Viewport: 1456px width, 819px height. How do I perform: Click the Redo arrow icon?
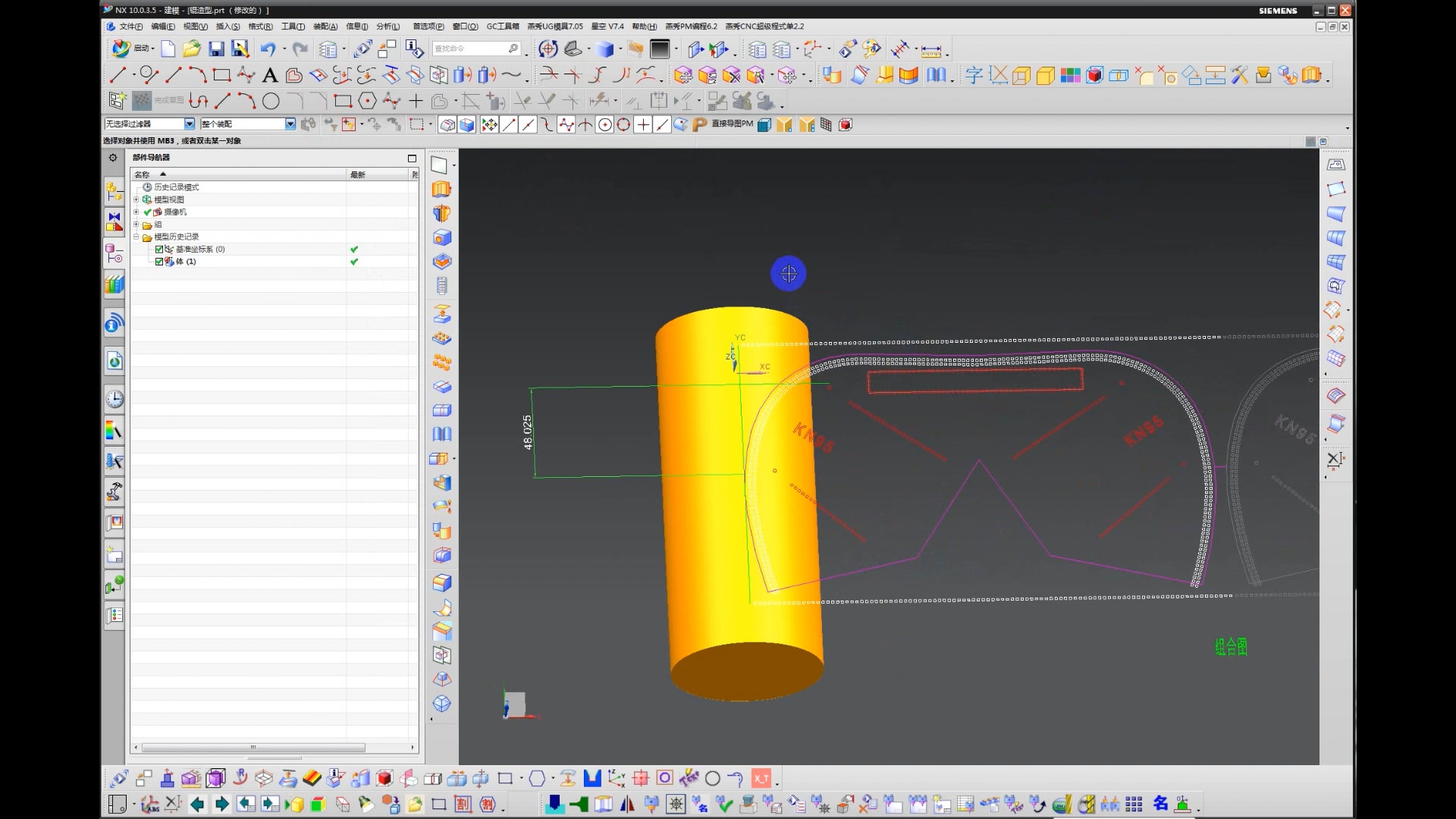(300, 49)
